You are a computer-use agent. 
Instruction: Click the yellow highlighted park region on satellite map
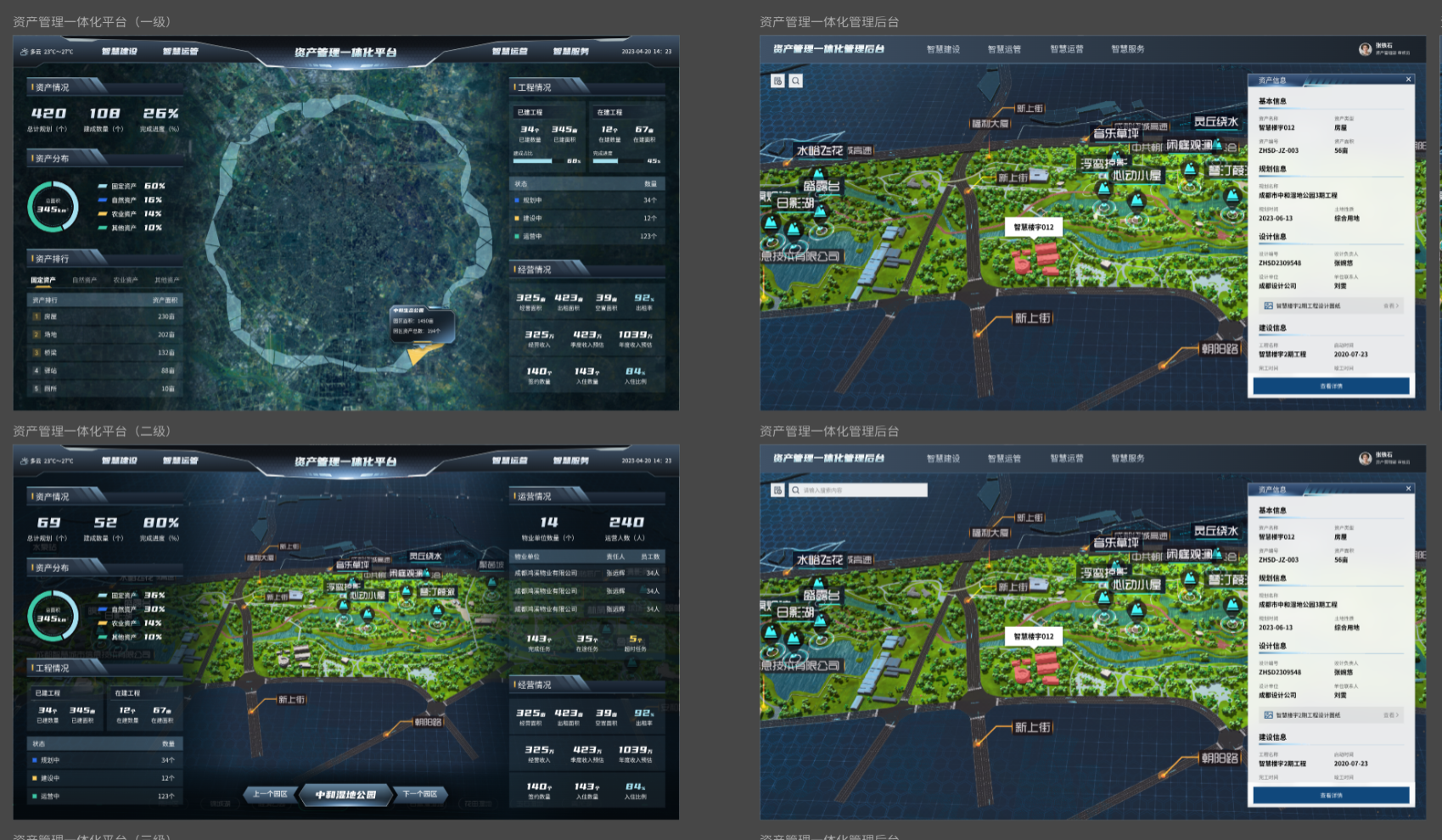click(x=417, y=354)
